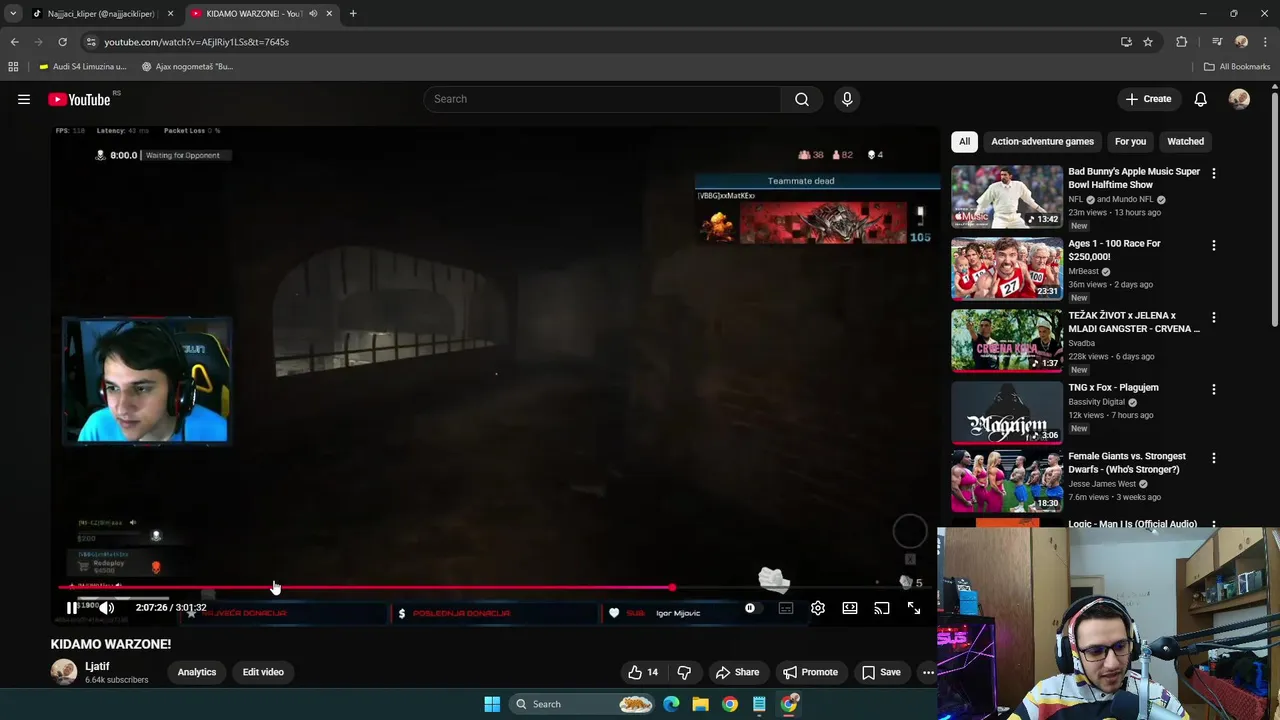This screenshot has width=1280, height=720.
Task: Focus the YouTube search field
Action: click(x=603, y=99)
